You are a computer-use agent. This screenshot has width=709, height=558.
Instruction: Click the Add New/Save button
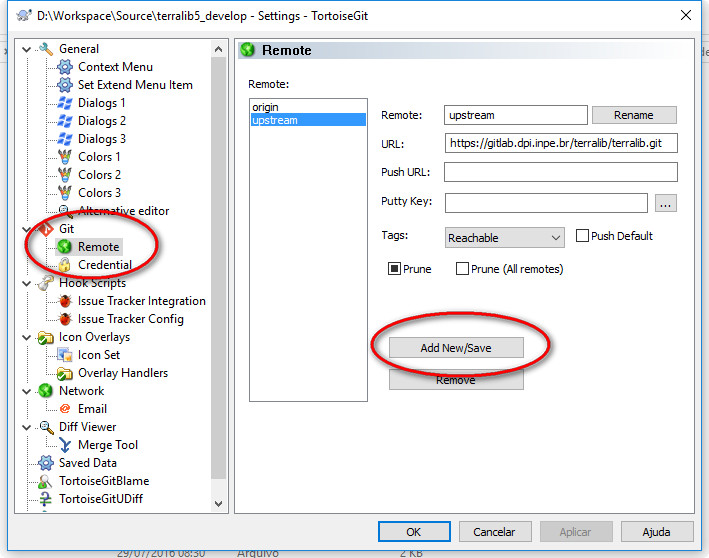(x=455, y=348)
